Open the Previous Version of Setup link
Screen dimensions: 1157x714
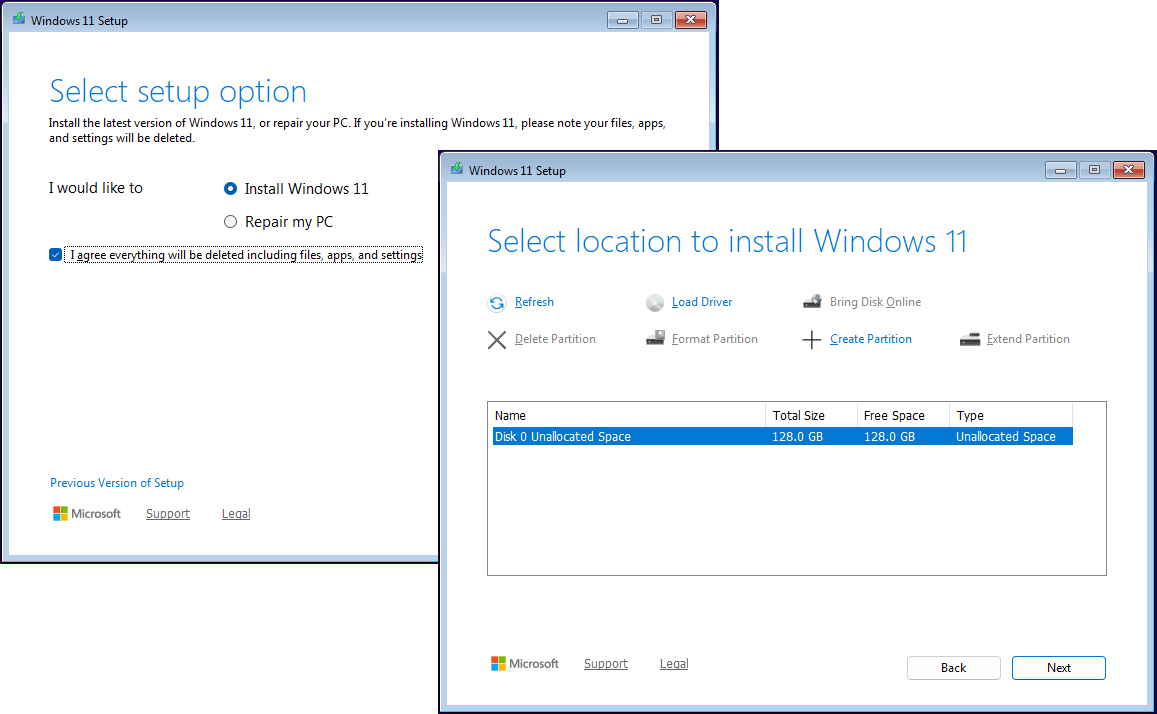click(x=116, y=483)
